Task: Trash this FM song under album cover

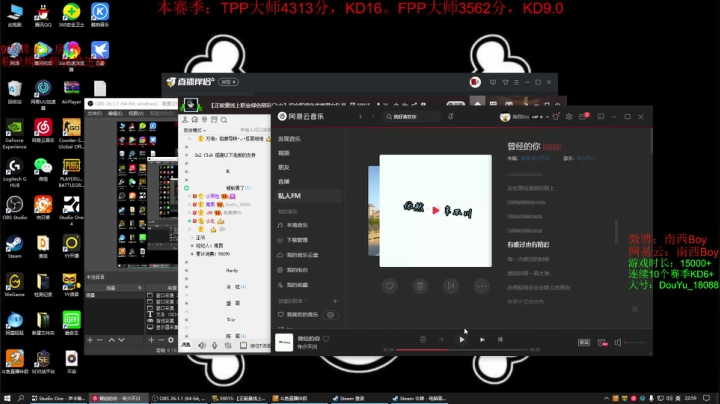Action: click(420, 286)
